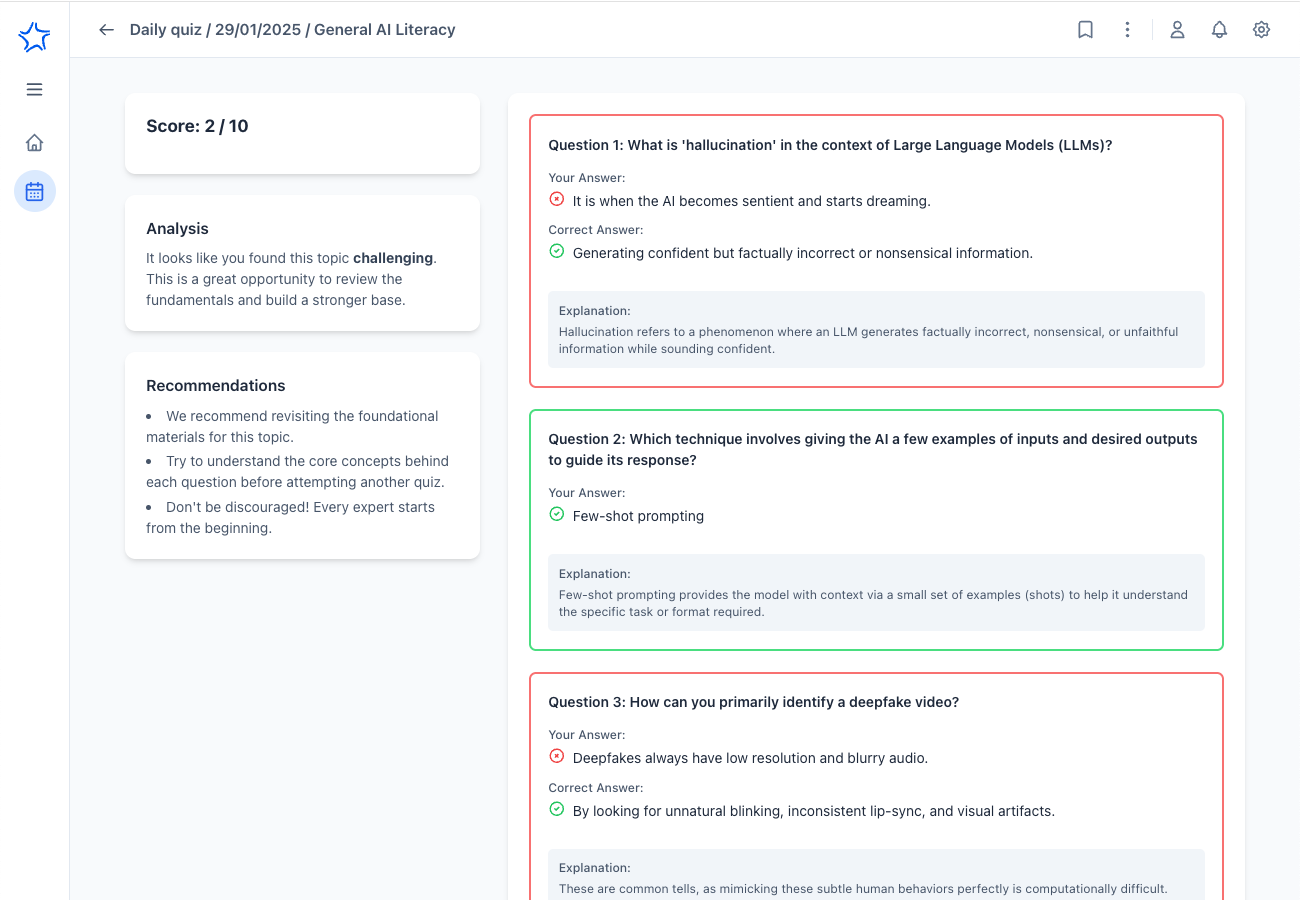Open the calendar daily quiz icon
The height and width of the screenshot is (900, 1300).
pyautogui.click(x=34, y=191)
